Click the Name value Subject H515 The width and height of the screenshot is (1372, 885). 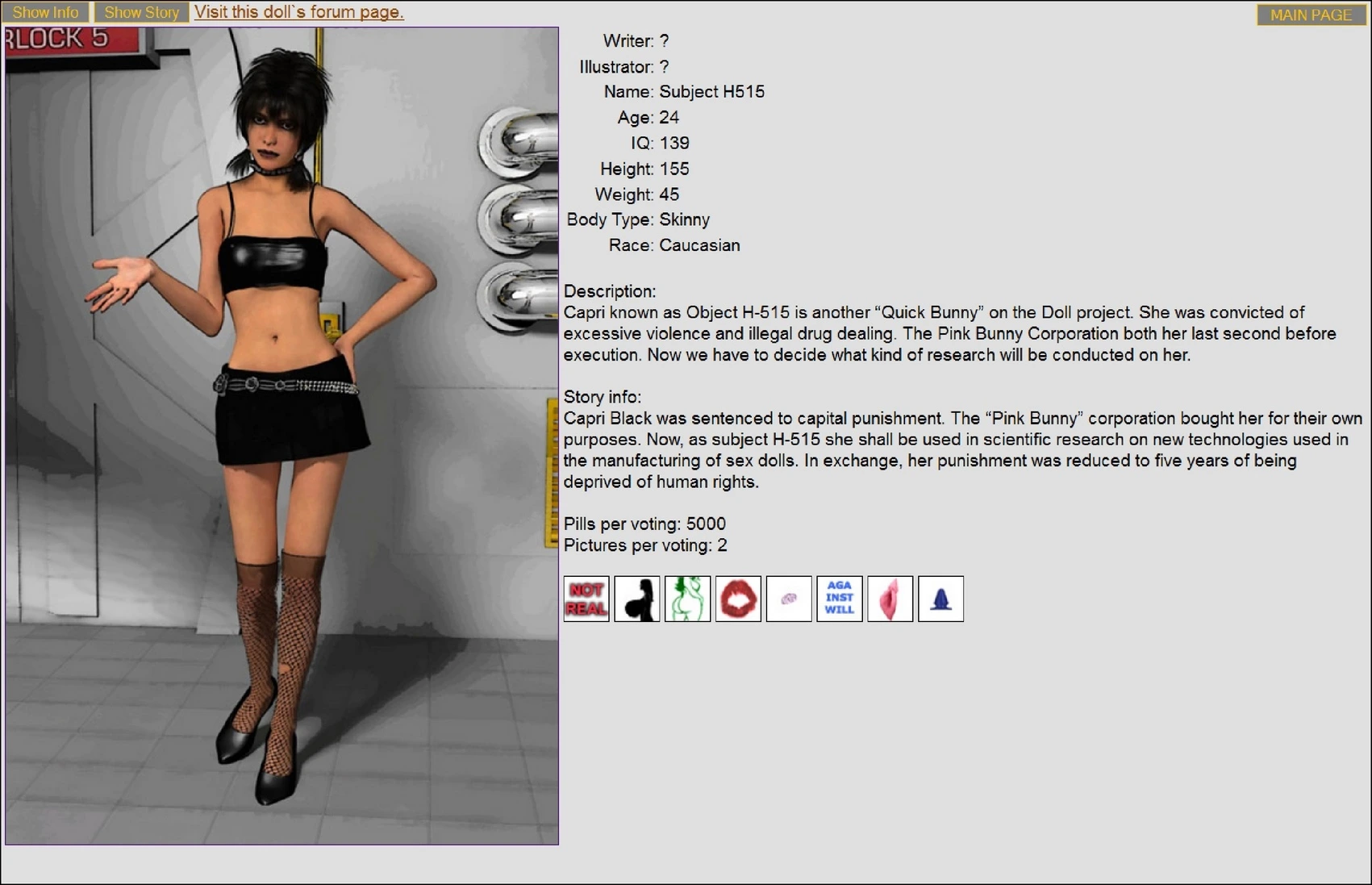point(711,92)
